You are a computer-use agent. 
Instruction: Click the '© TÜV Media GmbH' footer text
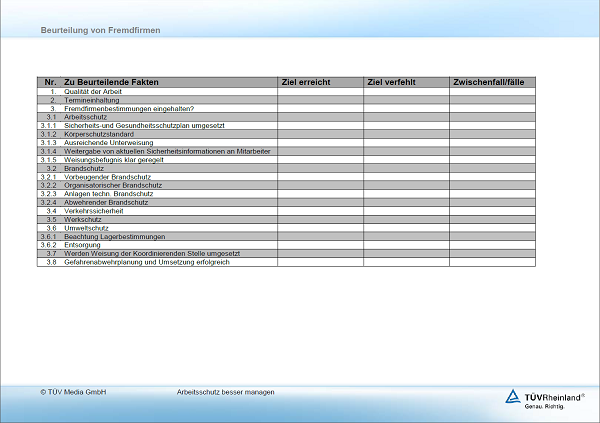(73, 392)
